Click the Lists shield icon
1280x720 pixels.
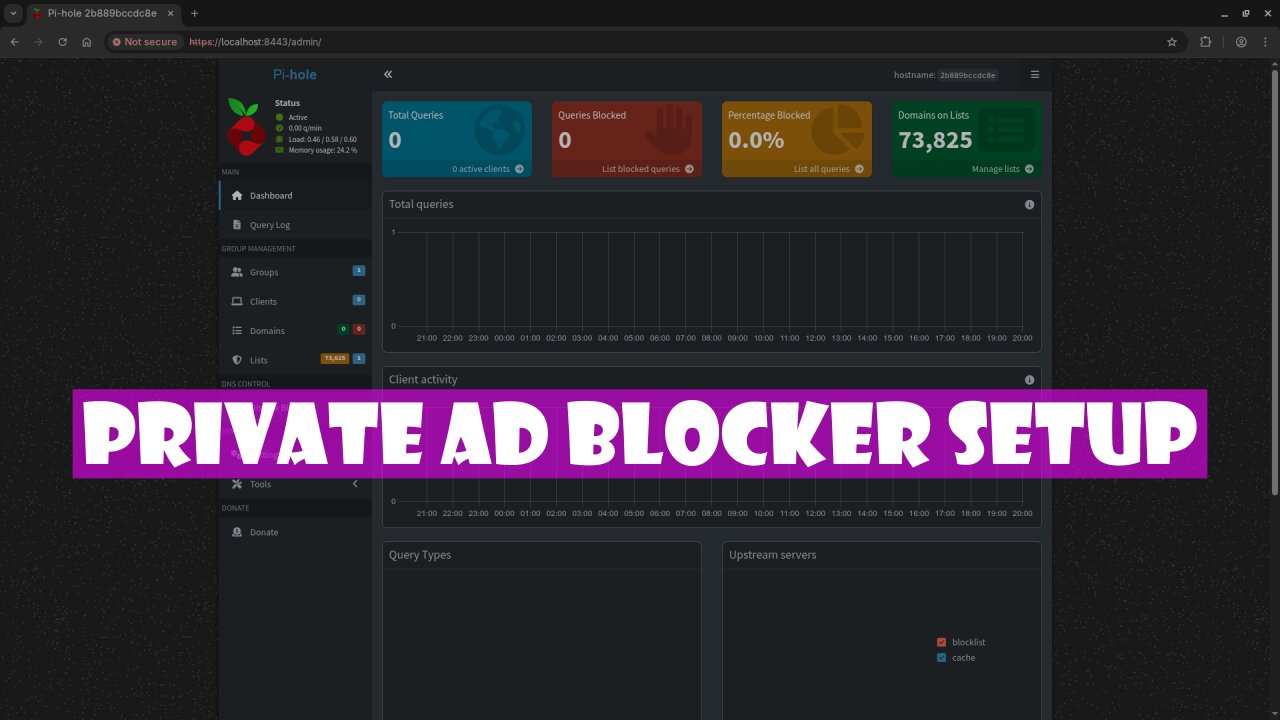click(237, 360)
